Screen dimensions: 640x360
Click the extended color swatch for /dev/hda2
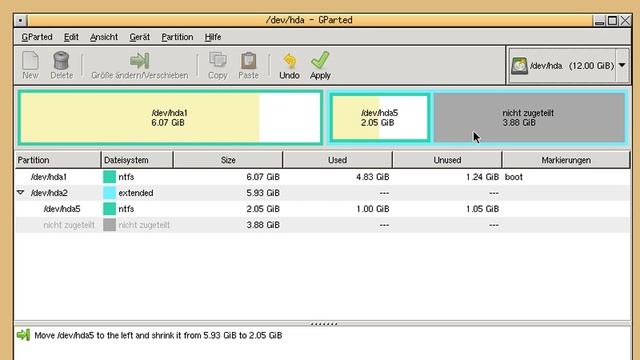tap(109, 193)
